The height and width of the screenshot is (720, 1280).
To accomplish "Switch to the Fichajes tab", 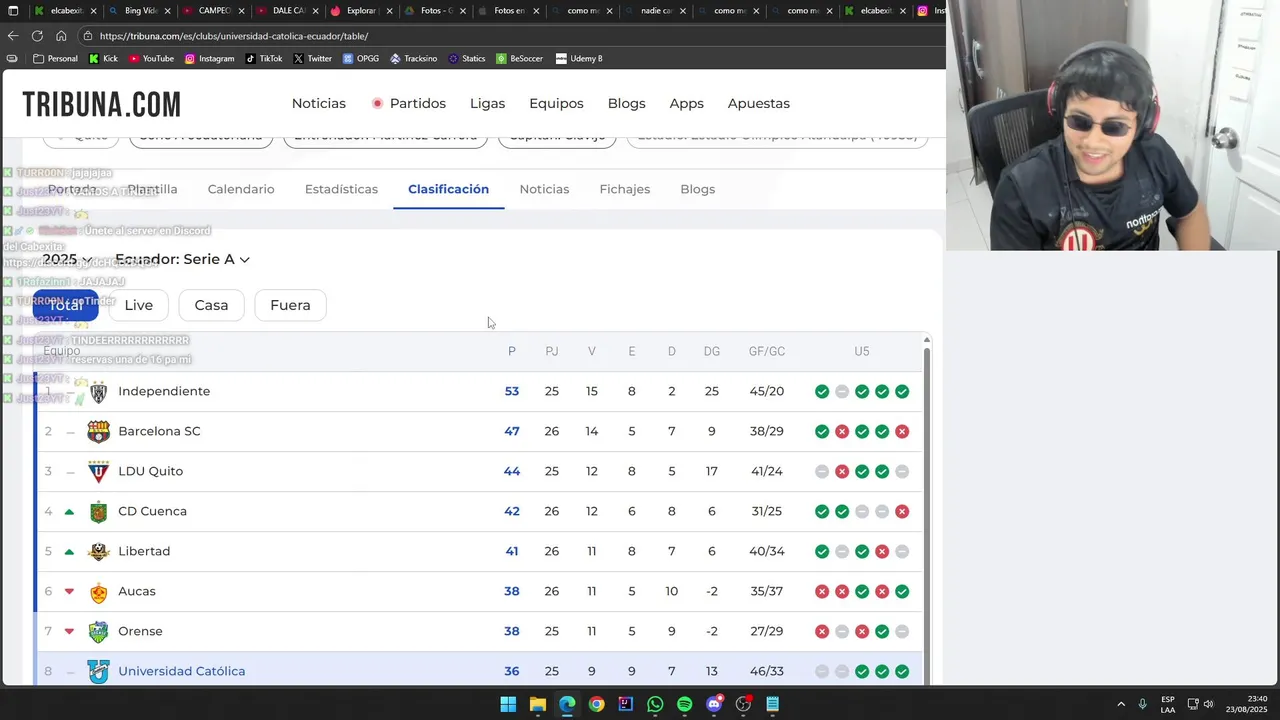I will click(x=625, y=189).
